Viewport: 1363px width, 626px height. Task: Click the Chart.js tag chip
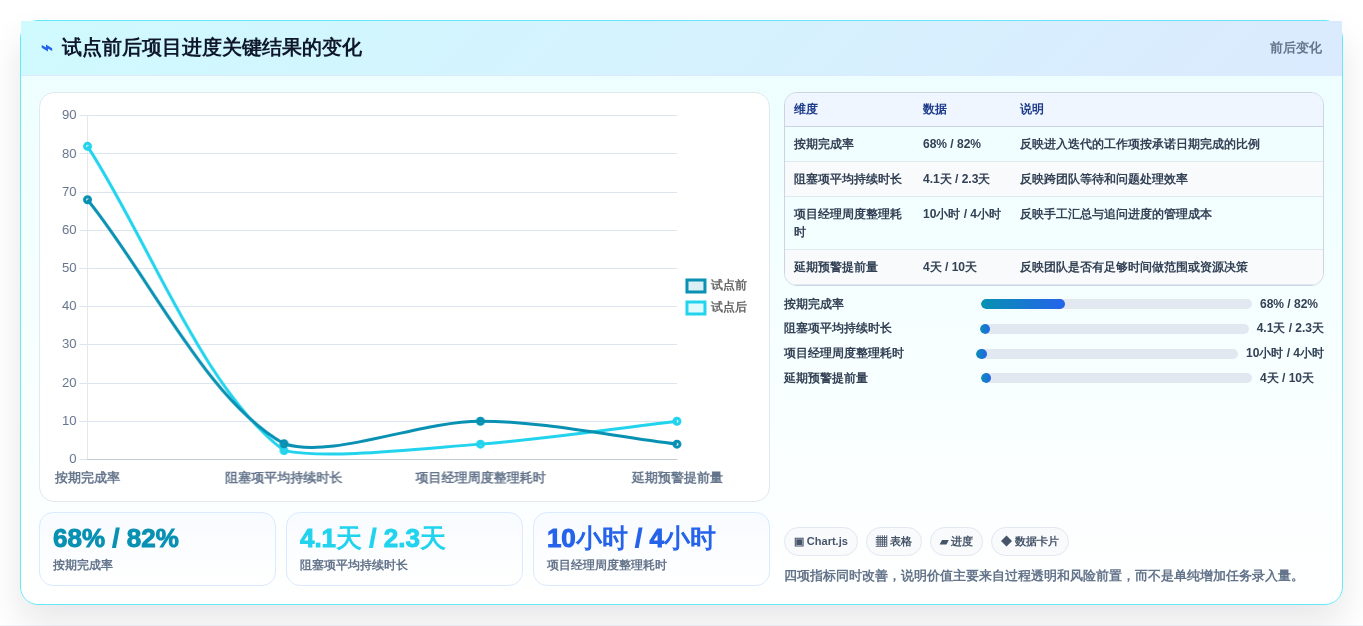[x=821, y=541]
